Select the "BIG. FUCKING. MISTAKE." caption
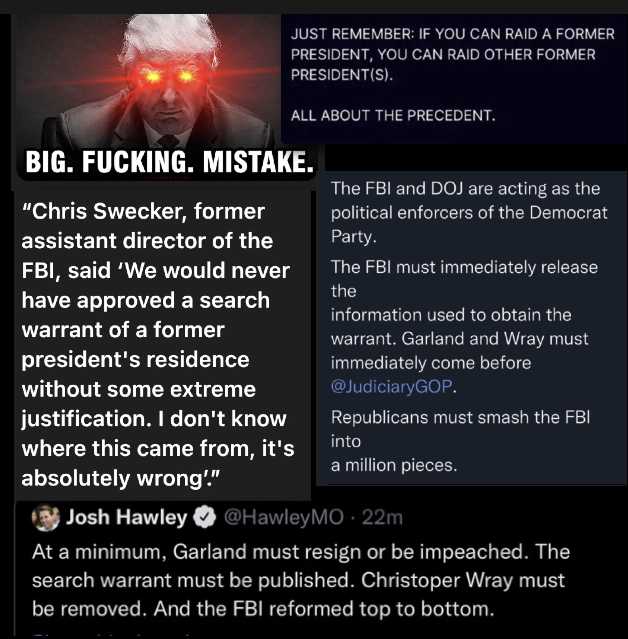Viewport: 628px width, 639px height. [170, 162]
